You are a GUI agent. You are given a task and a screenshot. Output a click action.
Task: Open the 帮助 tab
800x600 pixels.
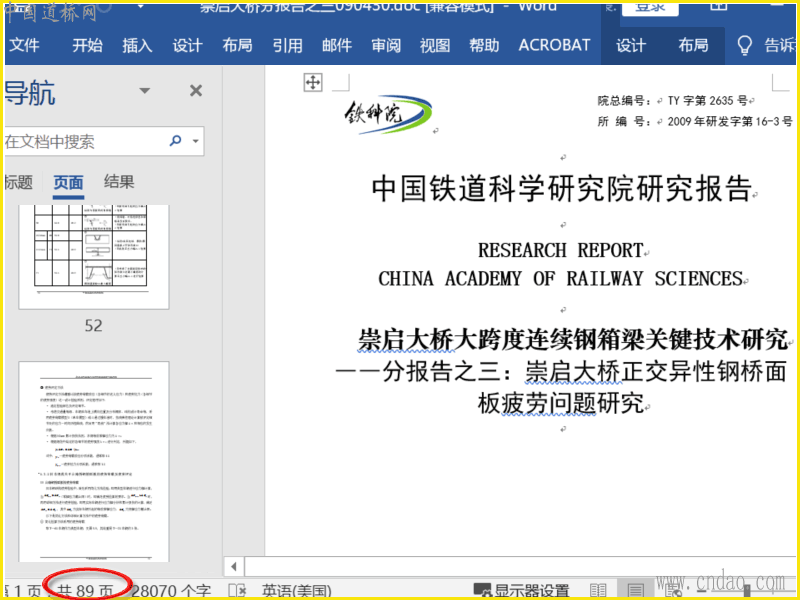(x=484, y=45)
